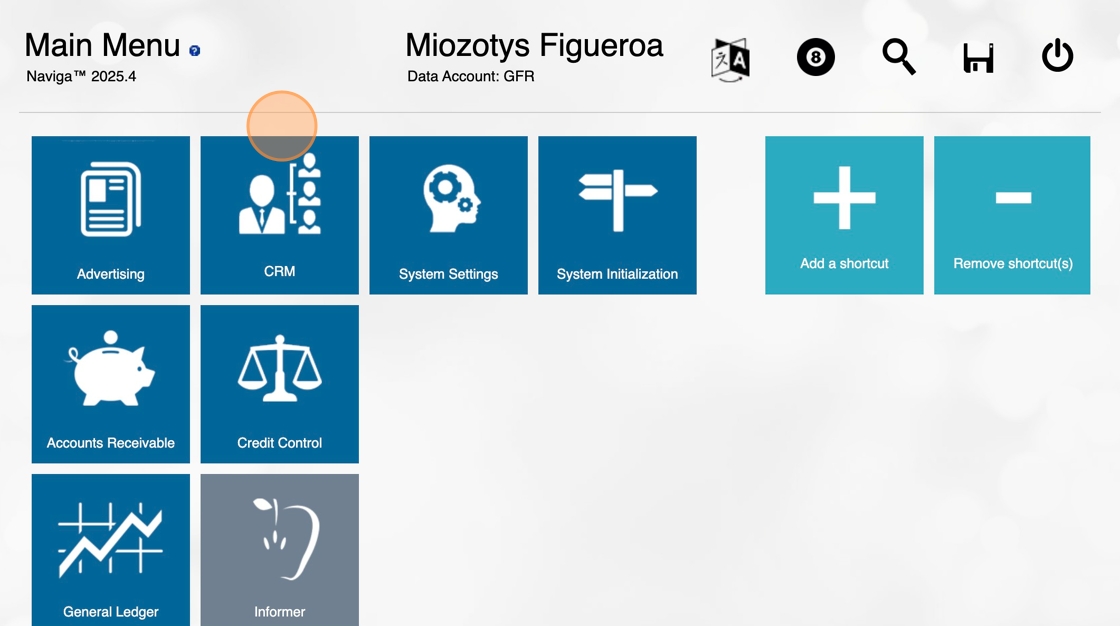Click the blue help icon beside Main Menu
Screen dimensions: 1120x626
tap(194, 50)
